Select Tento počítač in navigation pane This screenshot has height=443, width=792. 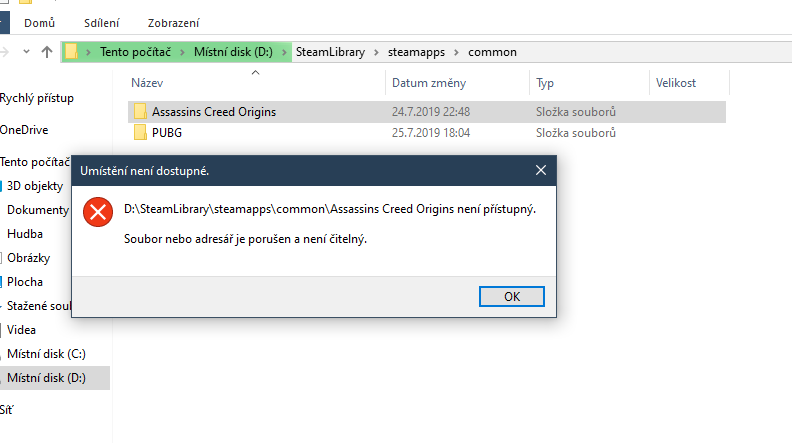[x=35, y=162]
